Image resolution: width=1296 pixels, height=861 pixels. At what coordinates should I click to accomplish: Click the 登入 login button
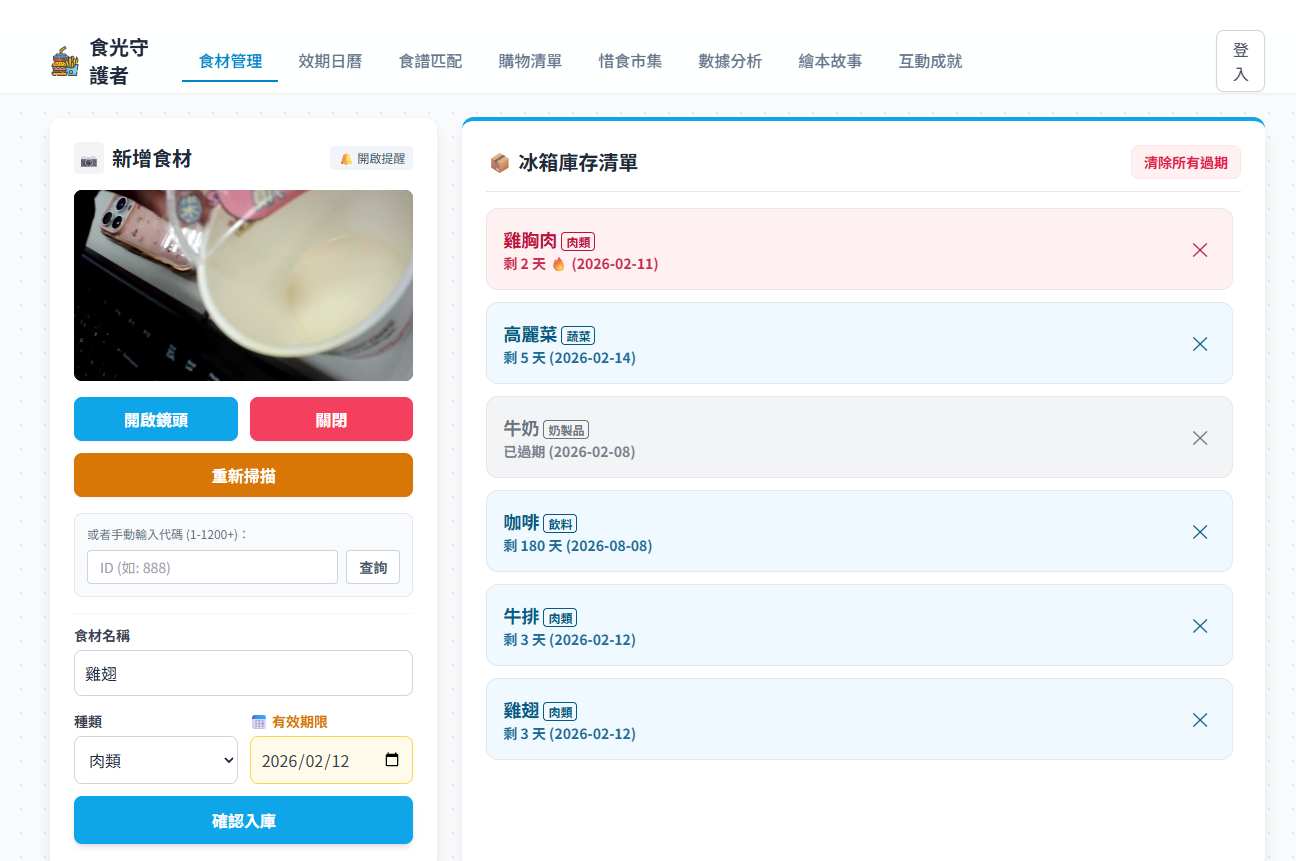[1240, 60]
